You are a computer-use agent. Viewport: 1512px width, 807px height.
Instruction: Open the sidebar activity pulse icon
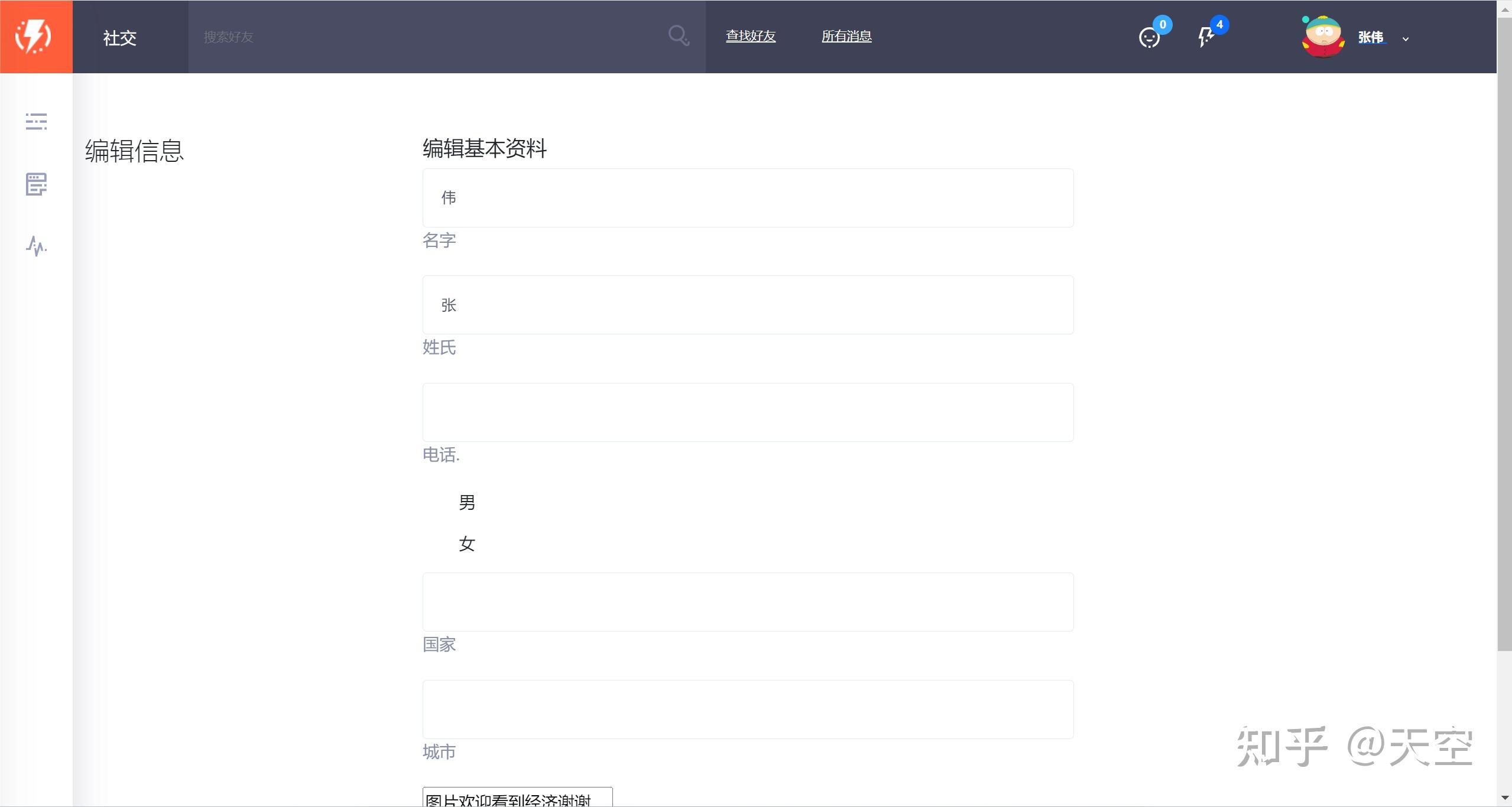click(x=36, y=246)
